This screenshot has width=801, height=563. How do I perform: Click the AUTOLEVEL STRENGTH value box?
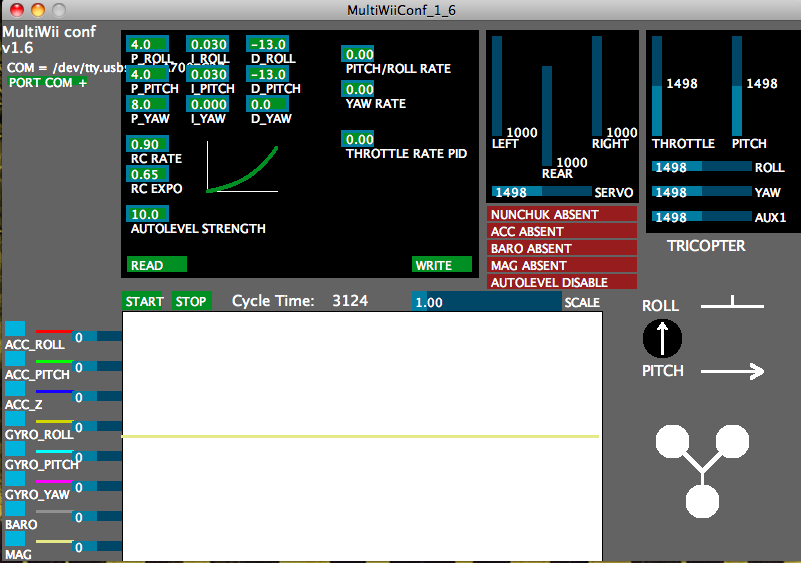click(x=148, y=214)
